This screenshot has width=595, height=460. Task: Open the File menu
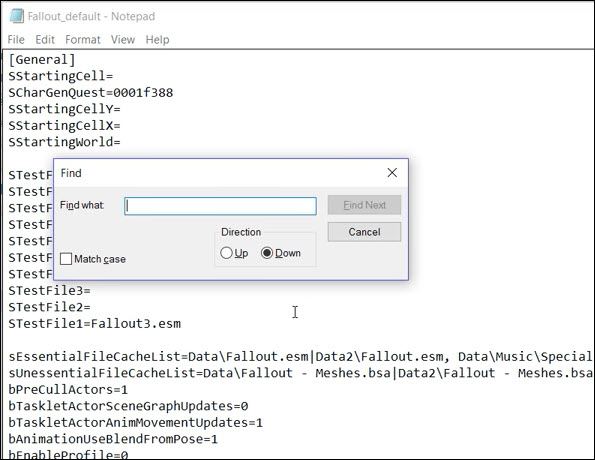(16, 39)
